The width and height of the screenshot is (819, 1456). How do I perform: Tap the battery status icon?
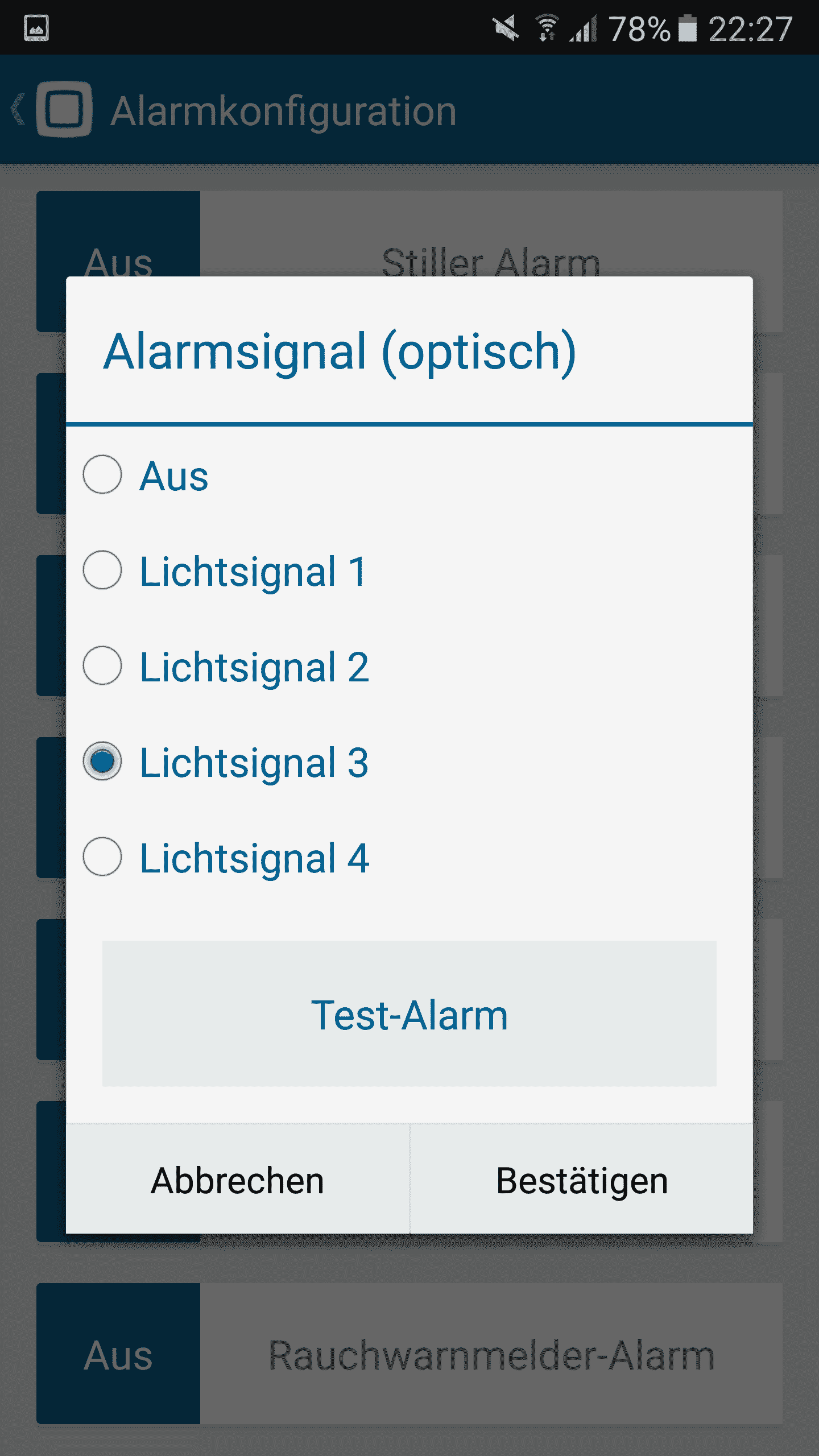[x=688, y=28]
